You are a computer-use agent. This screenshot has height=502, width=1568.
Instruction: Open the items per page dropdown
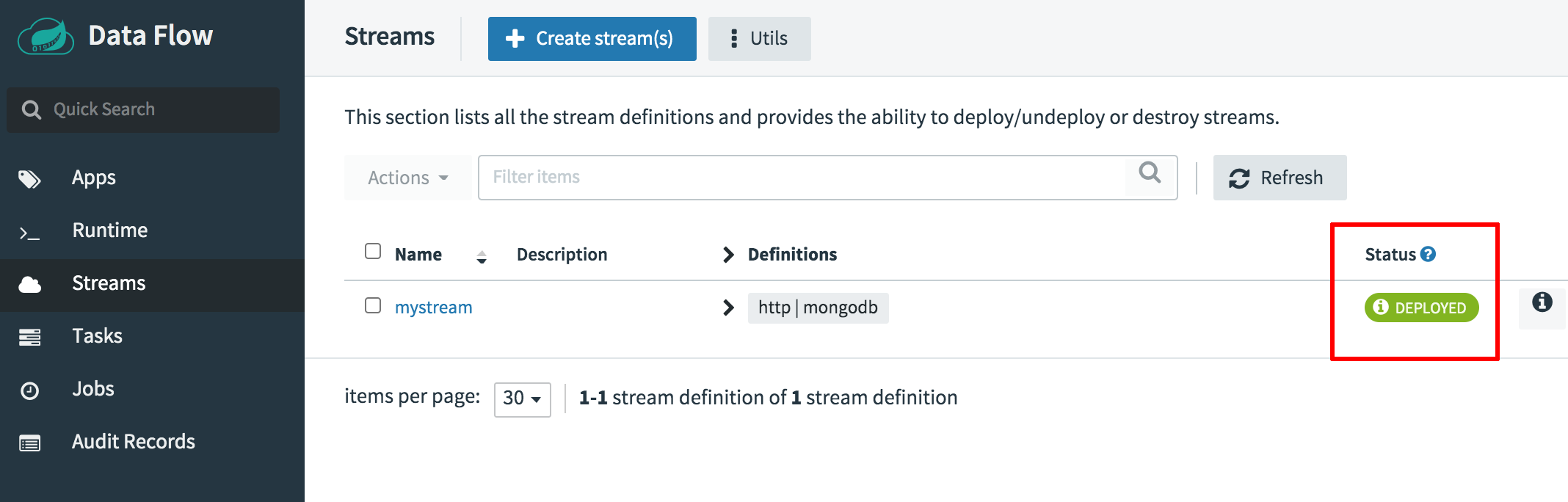[522, 399]
